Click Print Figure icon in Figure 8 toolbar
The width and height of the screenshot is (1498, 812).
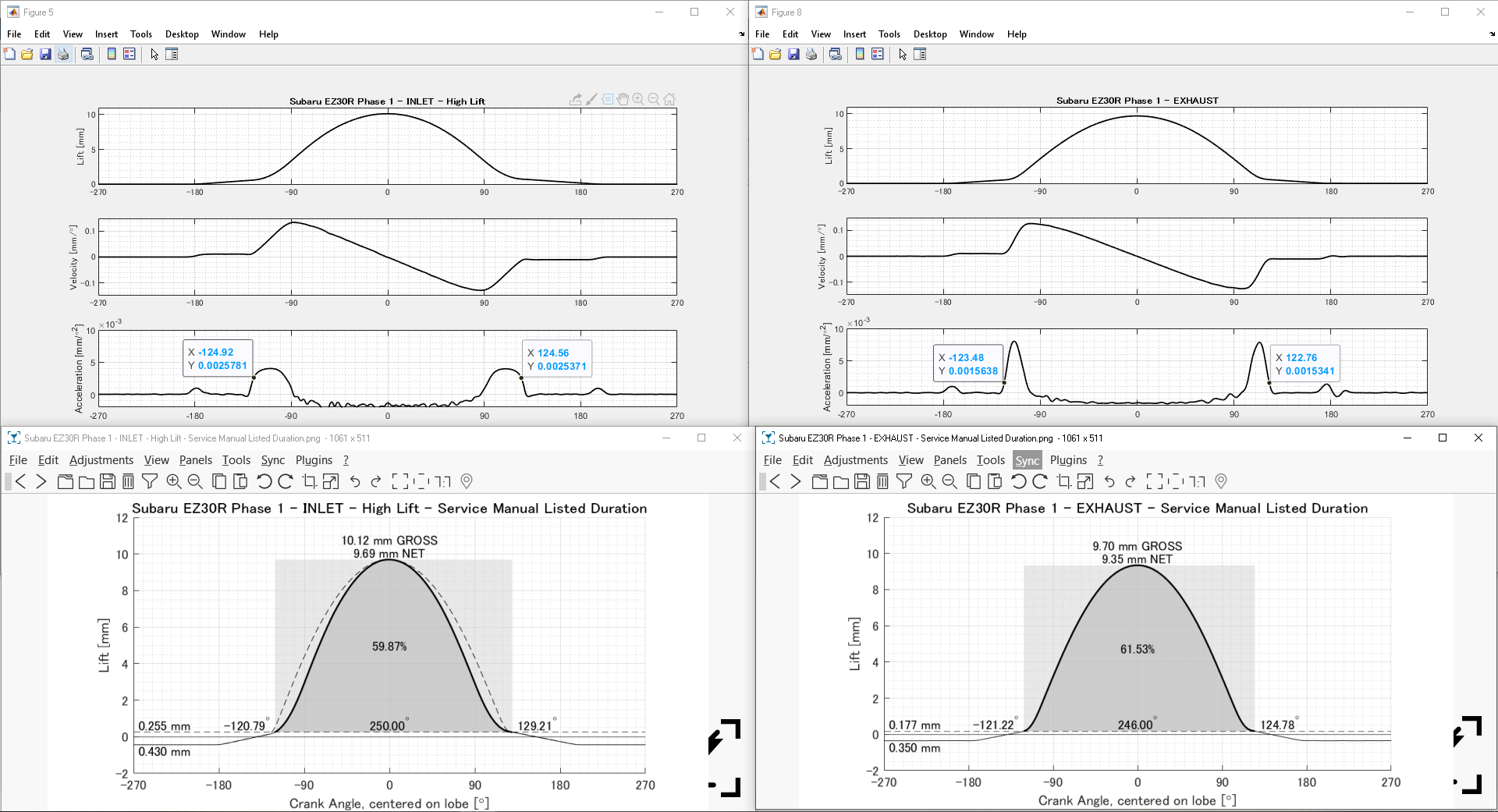pyautogui.click(x=811, y=54)
